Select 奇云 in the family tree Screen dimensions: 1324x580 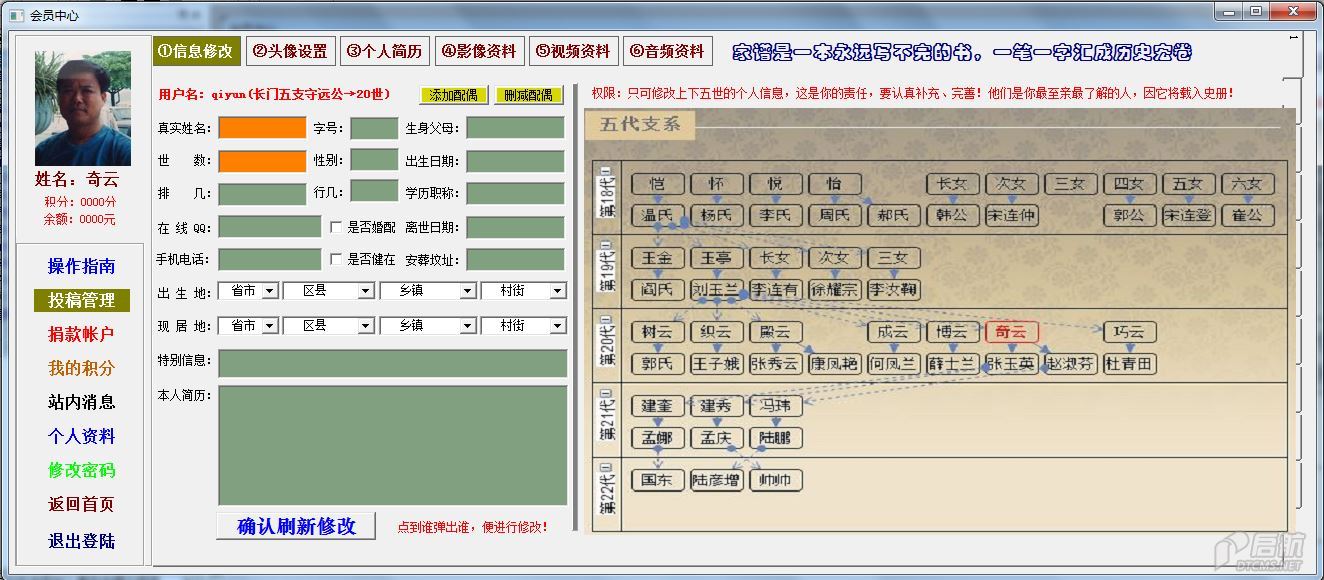click(1012, 333)
